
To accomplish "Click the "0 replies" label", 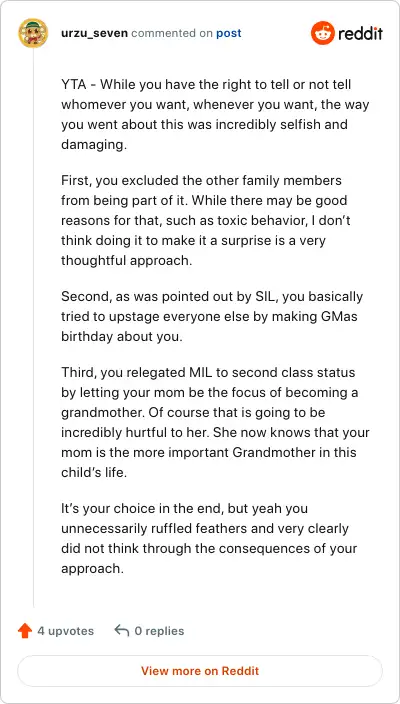I will (159, 631).
